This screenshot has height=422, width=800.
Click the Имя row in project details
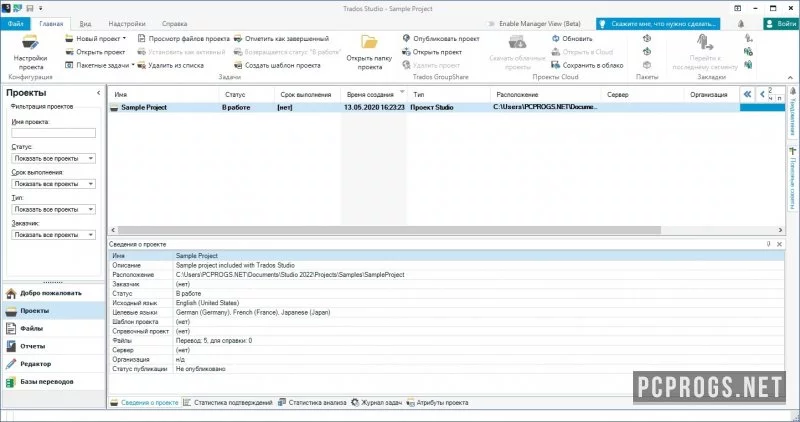(x=446, y=256)
